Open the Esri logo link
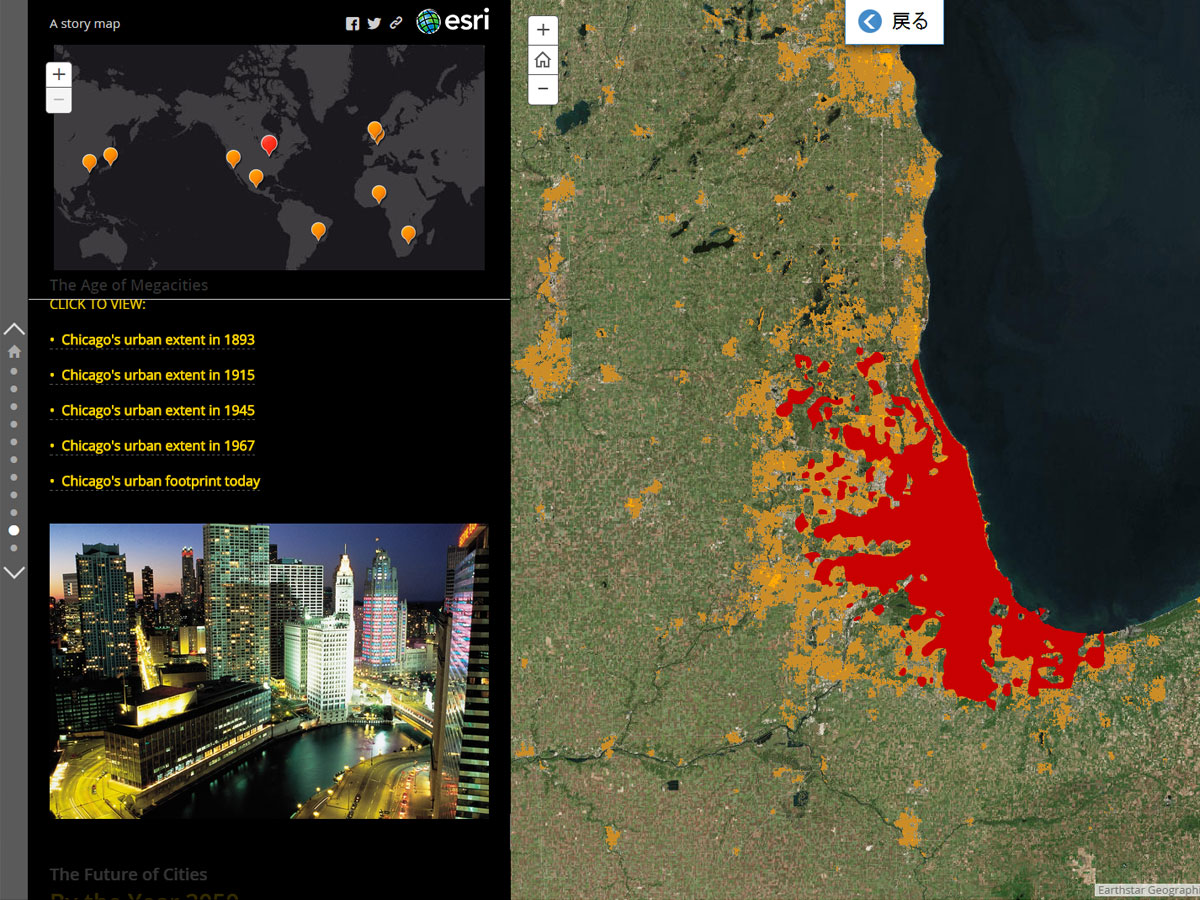Image resolution: width=1200 pixels, height=900 pixels. click(453, 22)
